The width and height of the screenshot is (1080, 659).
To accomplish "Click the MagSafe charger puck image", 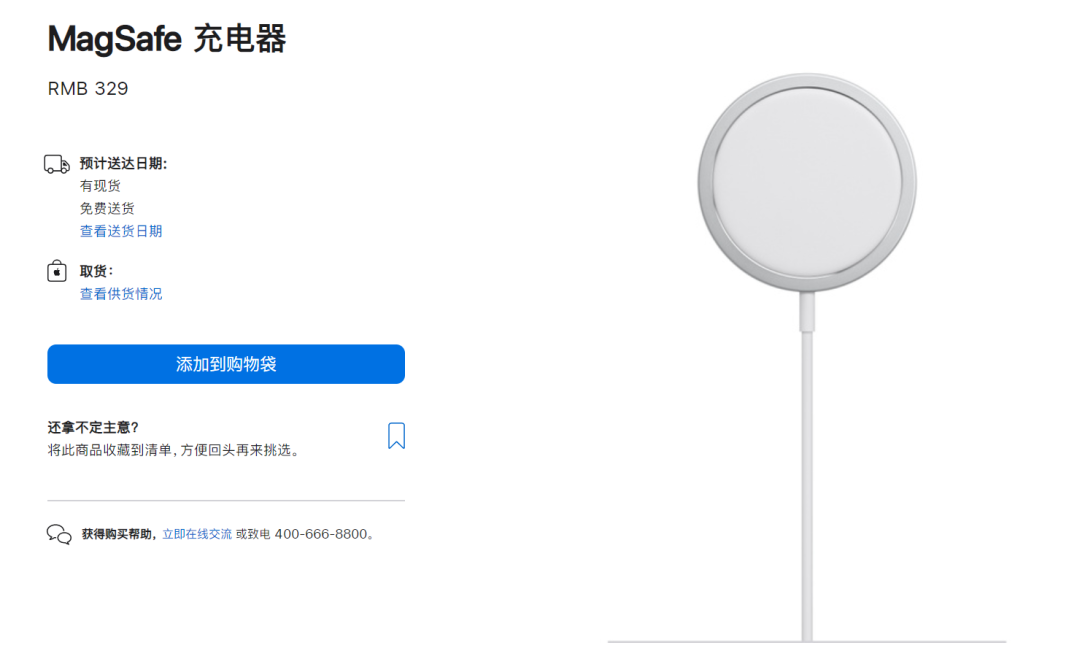I will [x=806, y=183].
